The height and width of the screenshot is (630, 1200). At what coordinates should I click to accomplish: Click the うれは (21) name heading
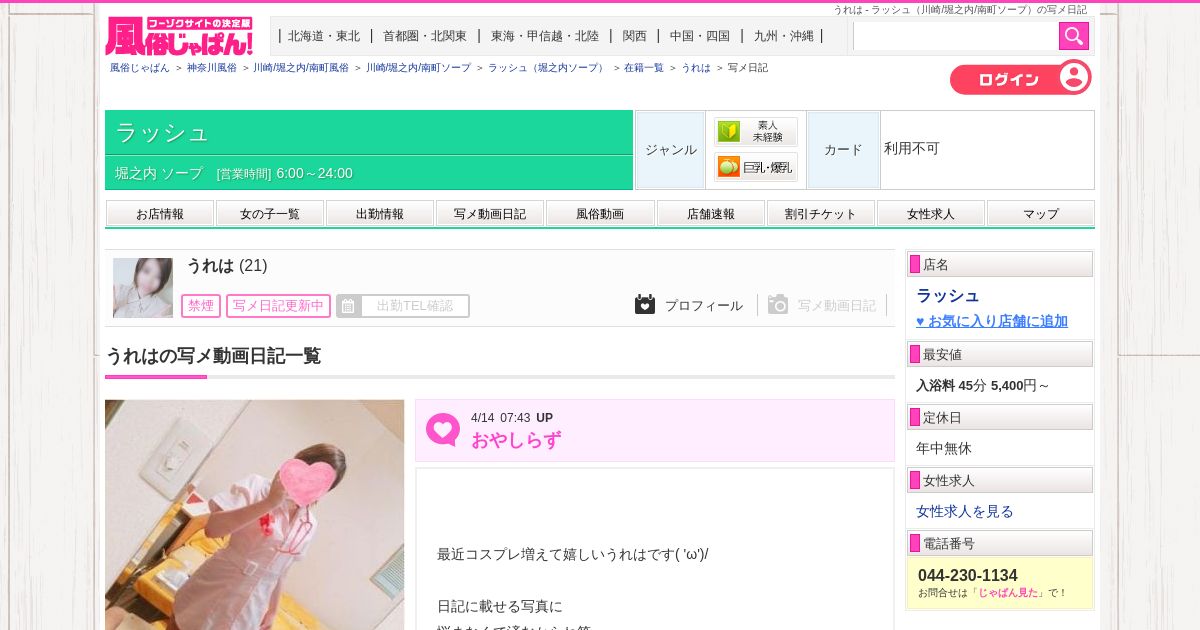[x=227, y=266]
